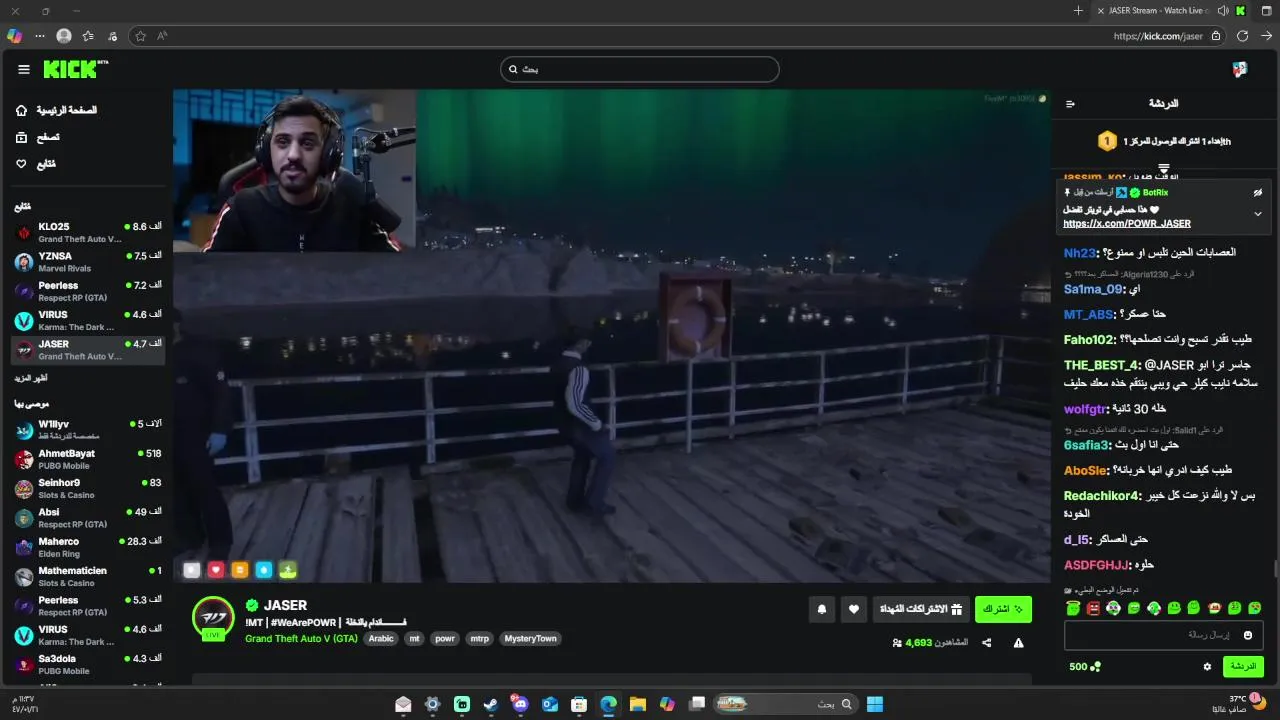This screenshot has height=720, width=1280.
Task: Click the Sa1ma_09 username in chat
Action: point(1093,289)
